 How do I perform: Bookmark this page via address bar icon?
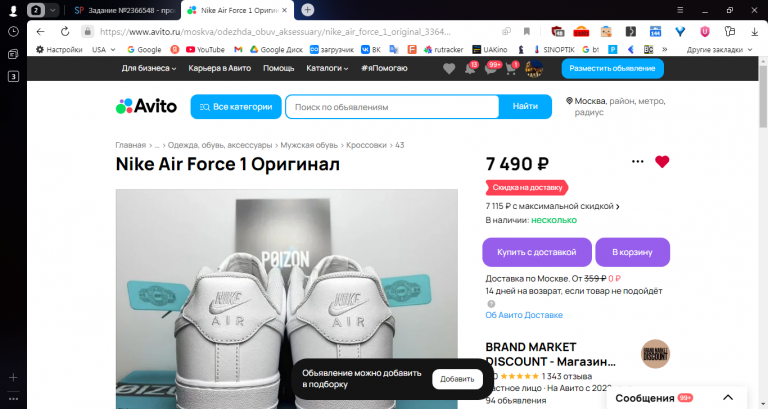[x=527, y=31]
